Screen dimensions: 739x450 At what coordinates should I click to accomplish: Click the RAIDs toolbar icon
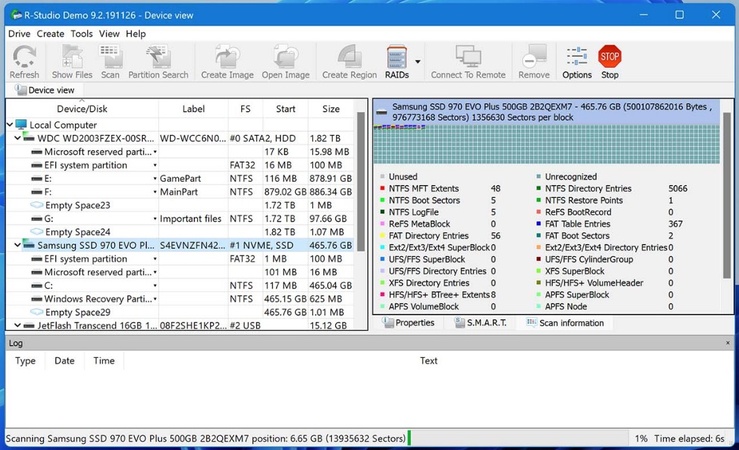point(397,61)
